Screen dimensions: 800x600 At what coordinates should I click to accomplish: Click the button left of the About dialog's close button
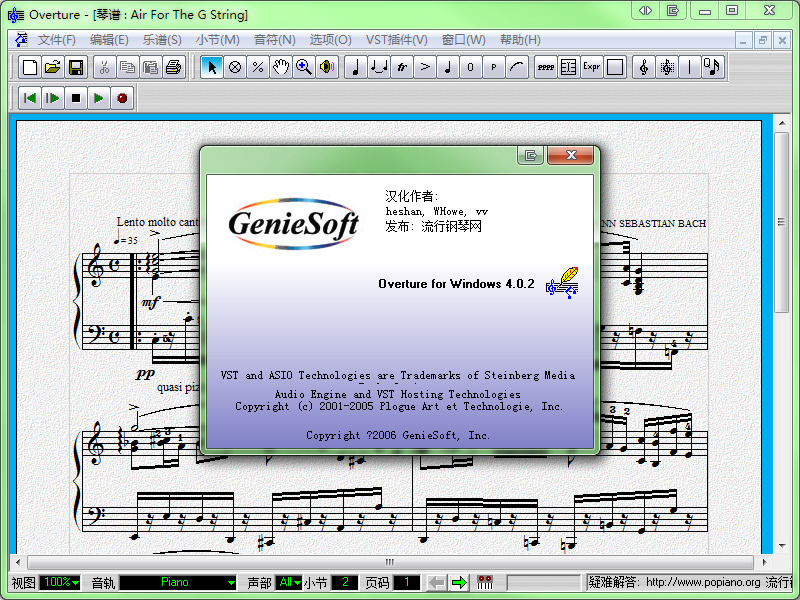click(531, 155)
